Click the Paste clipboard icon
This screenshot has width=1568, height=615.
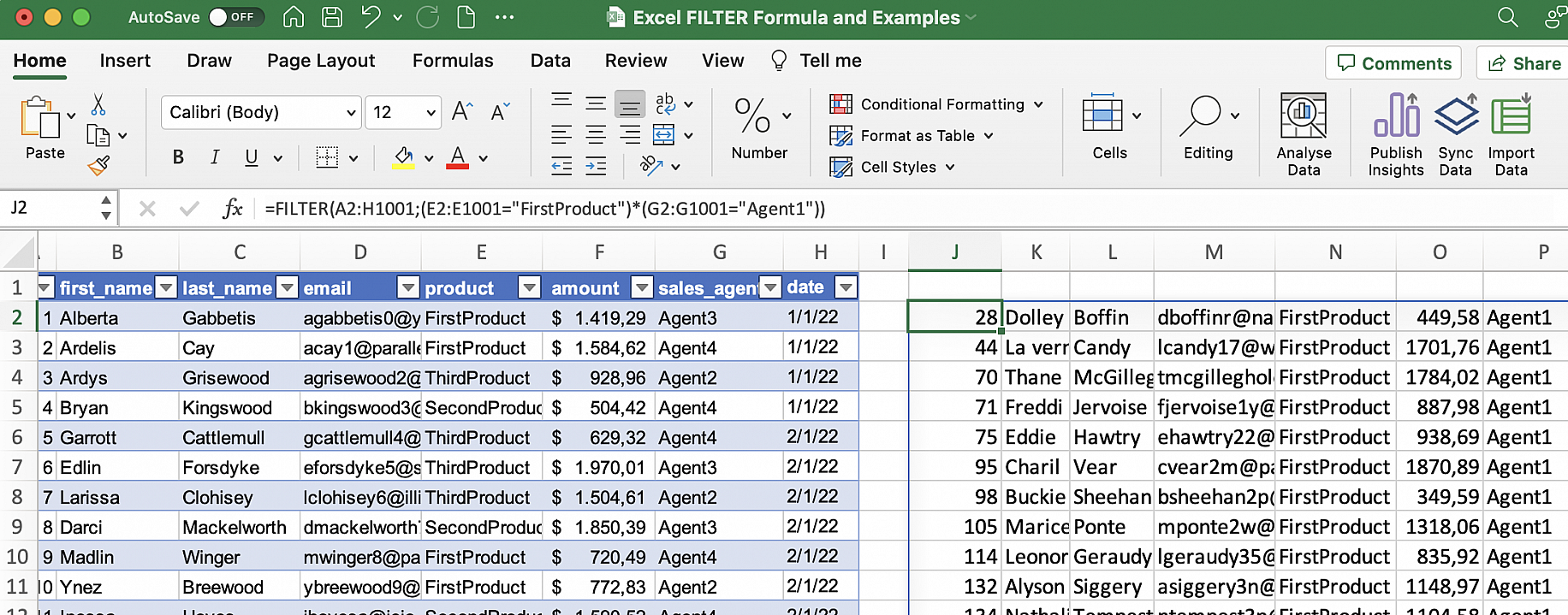click(x=39, y=117)
